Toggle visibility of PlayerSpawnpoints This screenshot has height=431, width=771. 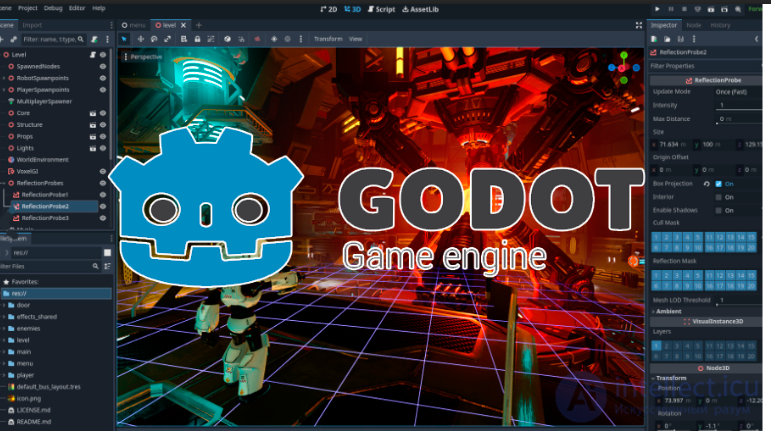point(103,90)
